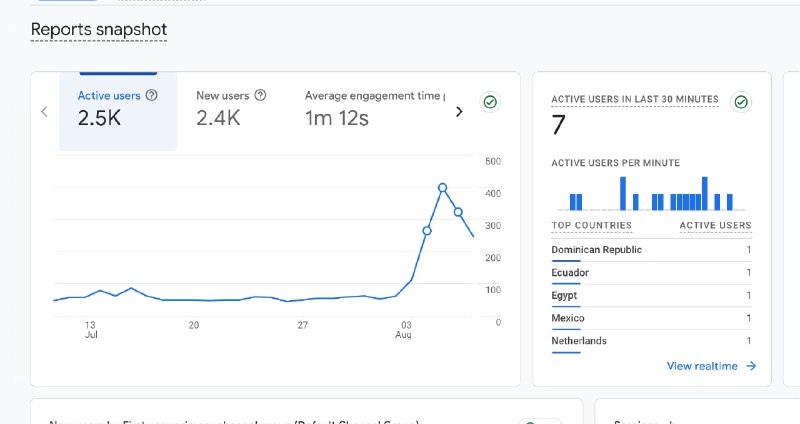Click the realtime active users count 7
This screenshot has width=800, height=424.
point(559,125)
